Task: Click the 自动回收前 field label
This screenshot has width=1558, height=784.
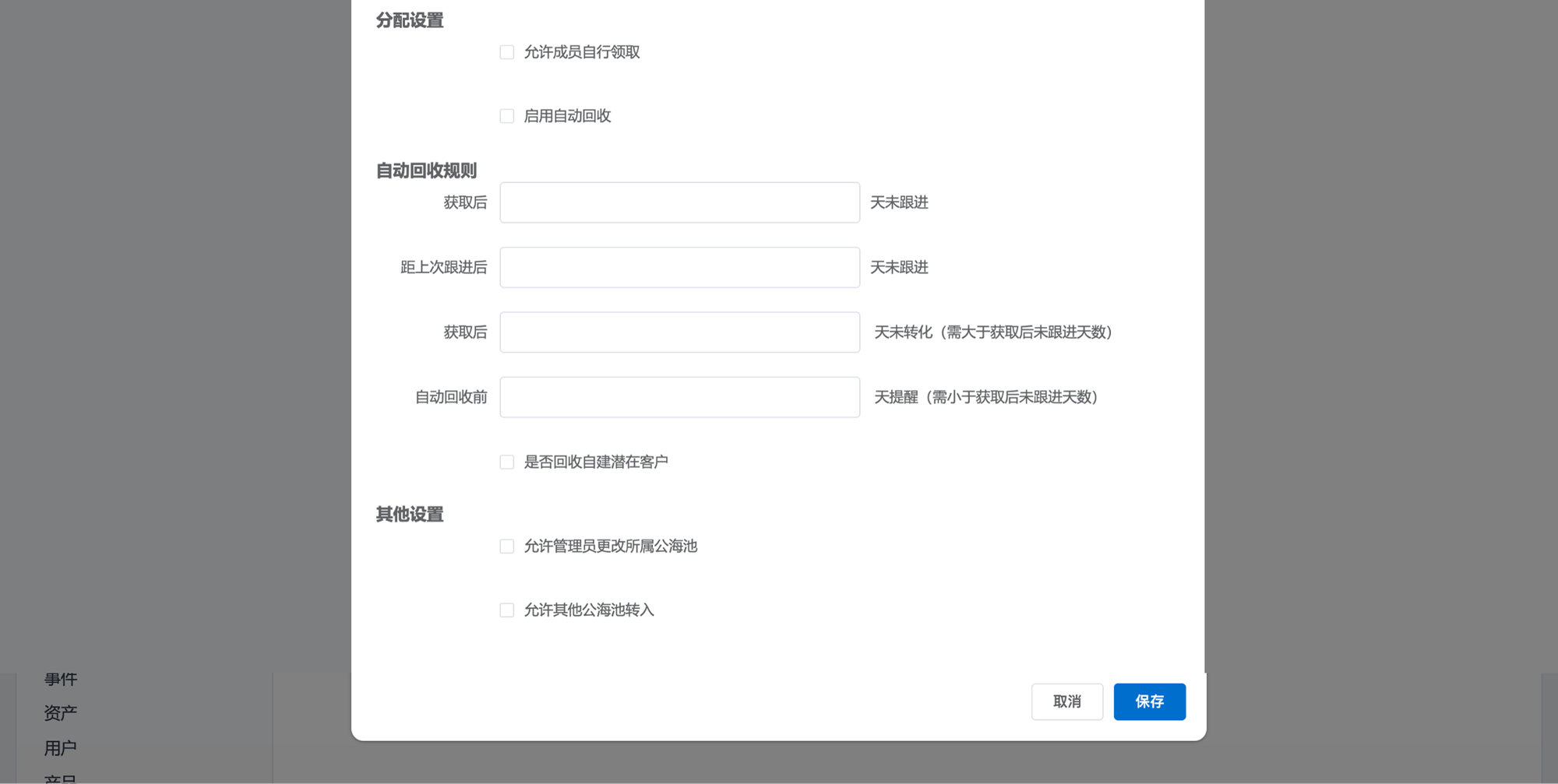Action: 450,397
